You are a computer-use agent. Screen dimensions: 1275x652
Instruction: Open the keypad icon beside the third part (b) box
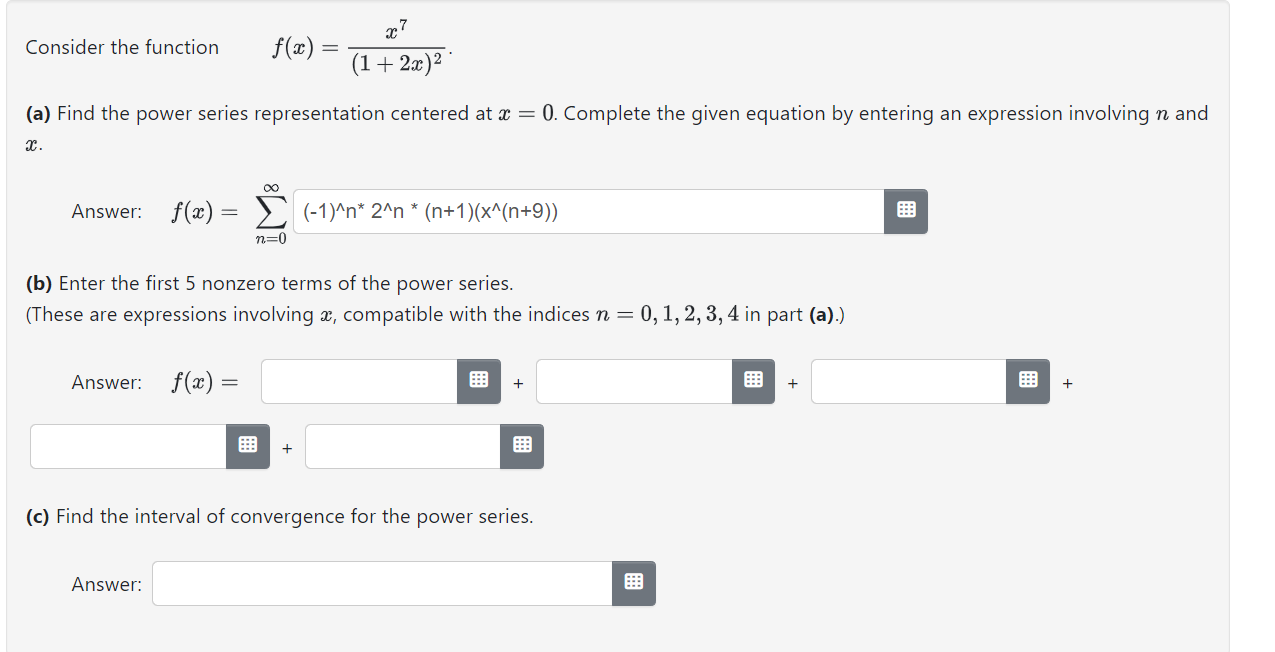click(1027, 381)
